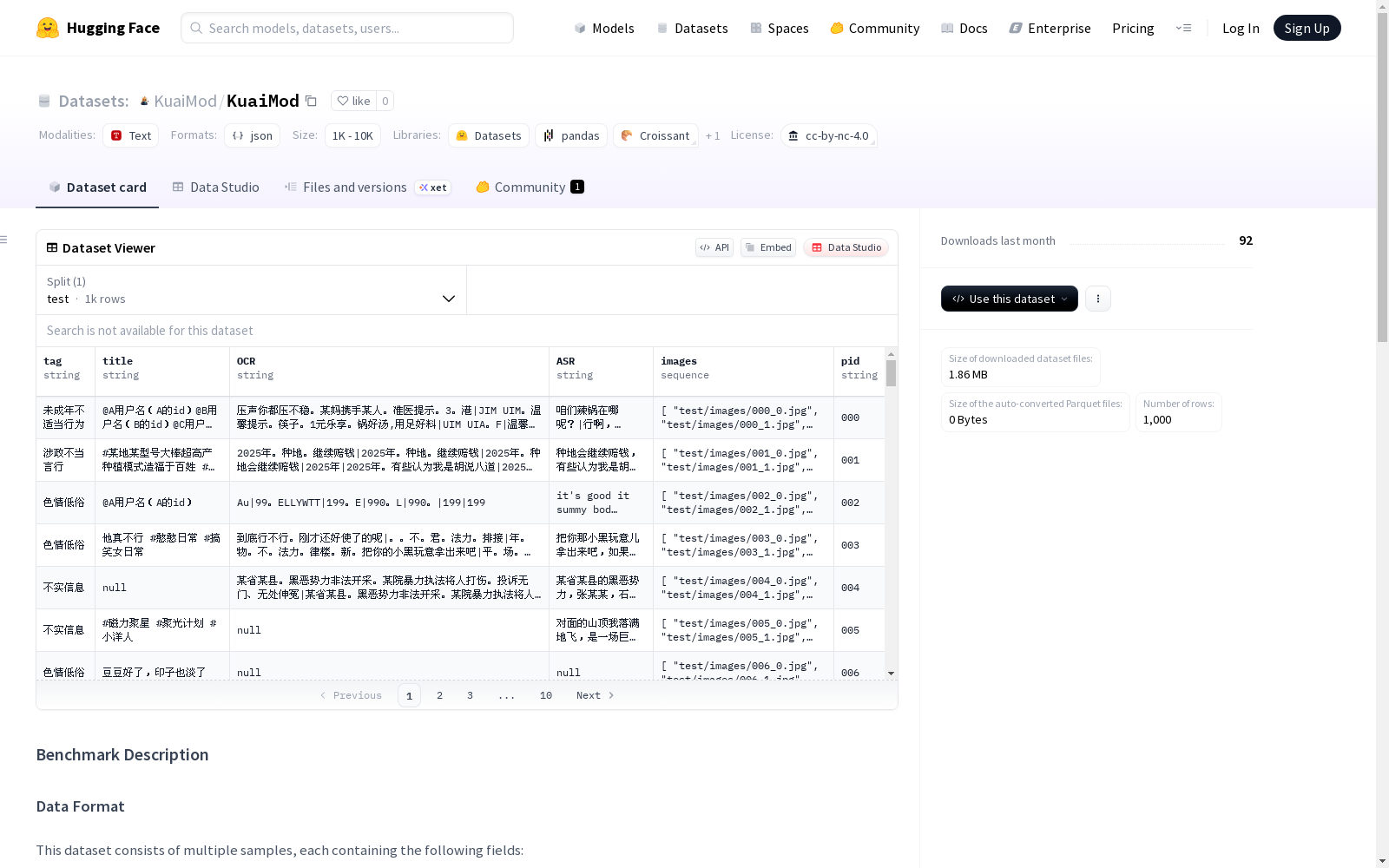The width and height of the screenshot is (1389, 868).
Task: Open the API button in Dataset Viewer
Action: click(714, 247)
